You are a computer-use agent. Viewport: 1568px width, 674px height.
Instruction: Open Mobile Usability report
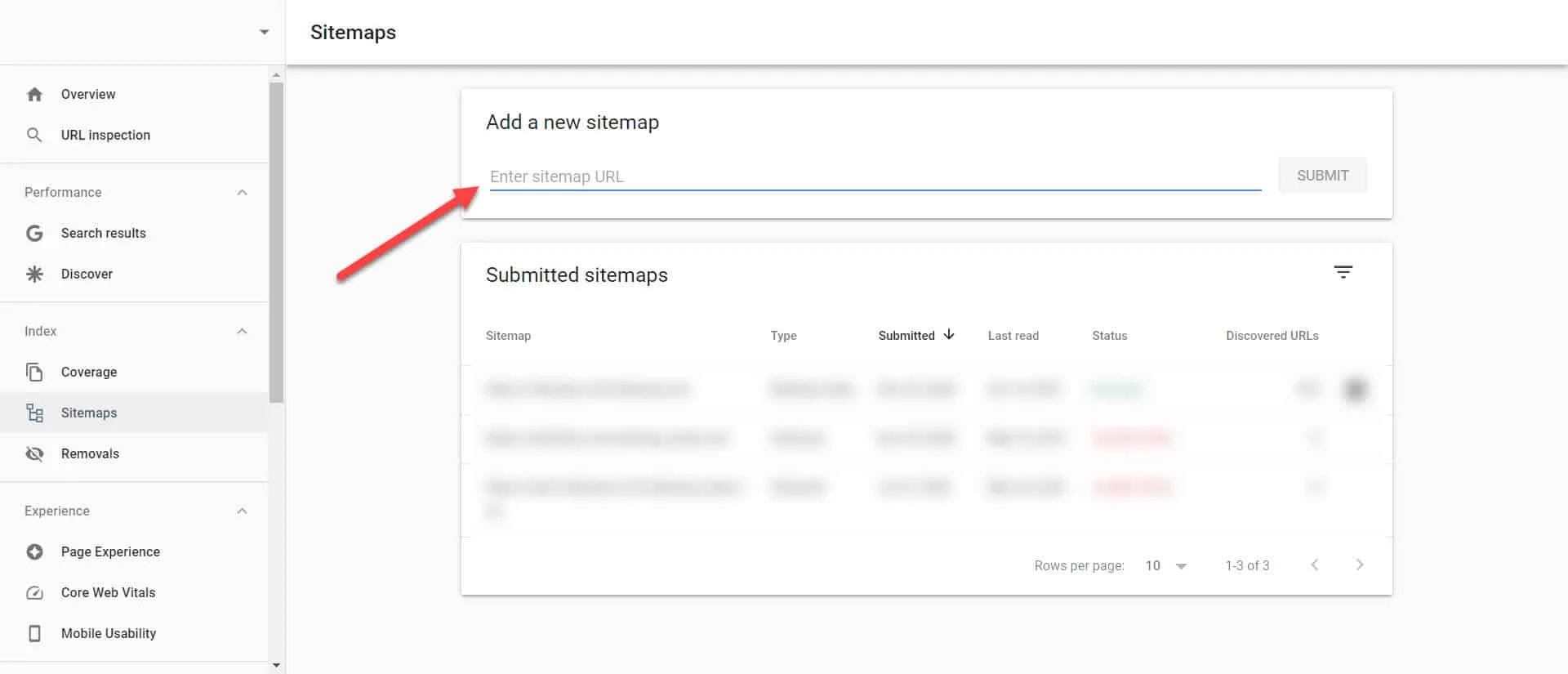click(x=134, y=633)
